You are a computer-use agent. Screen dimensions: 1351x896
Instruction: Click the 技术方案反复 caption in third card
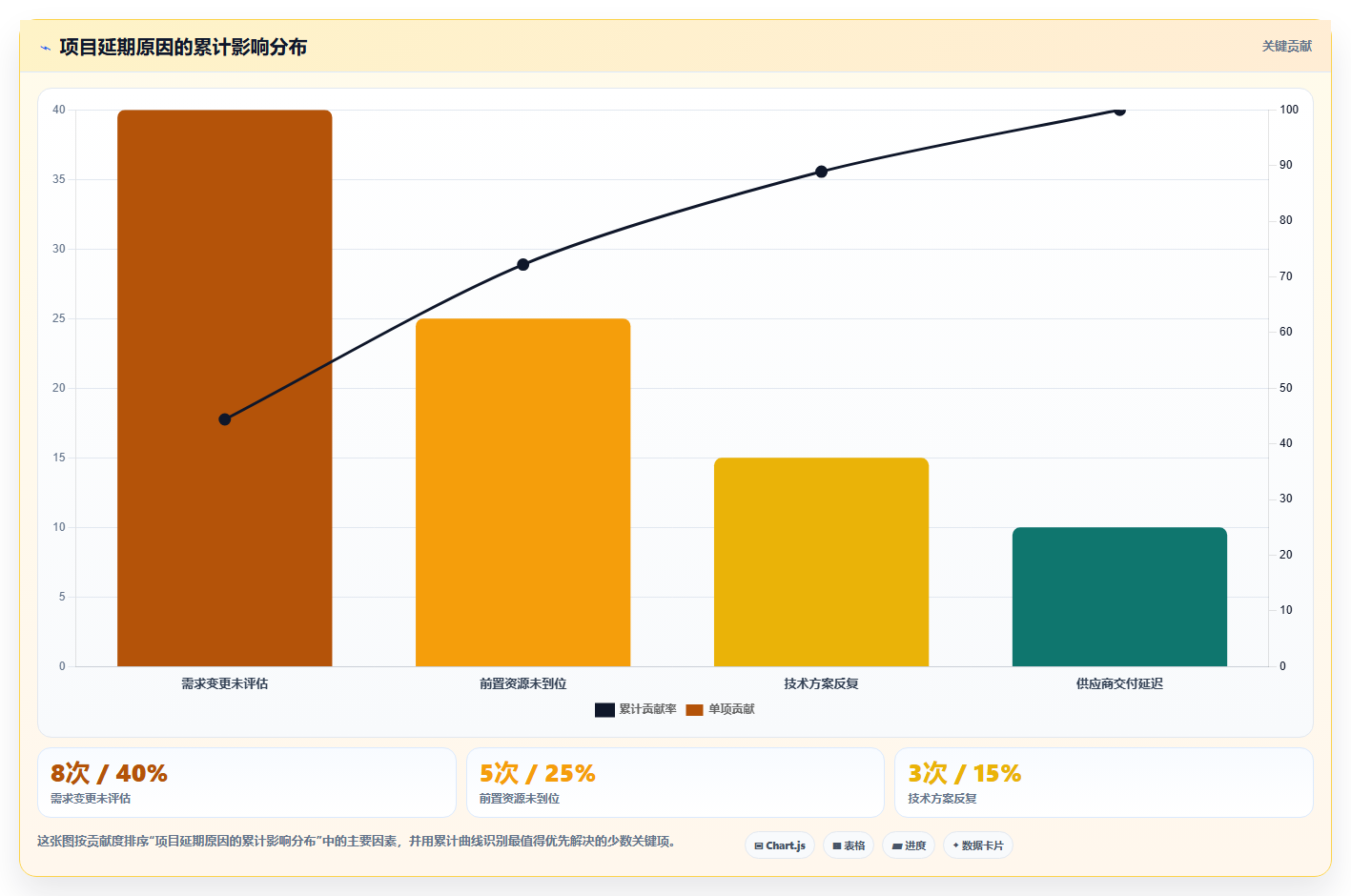[x=942, y=799]
